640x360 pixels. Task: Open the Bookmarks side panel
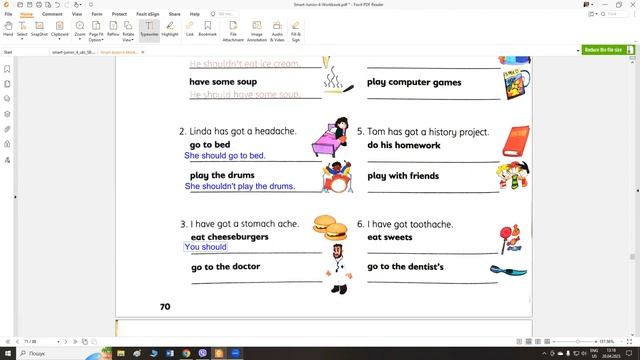(x=7, y=69)
